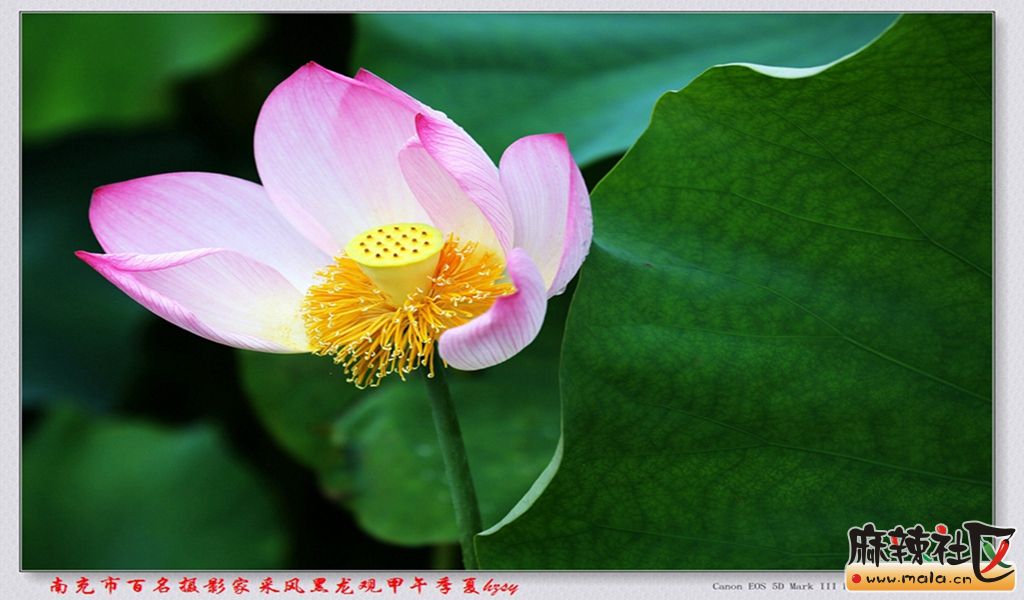
Task: Click the rightmost pink petal
Action: pos(550,200)
